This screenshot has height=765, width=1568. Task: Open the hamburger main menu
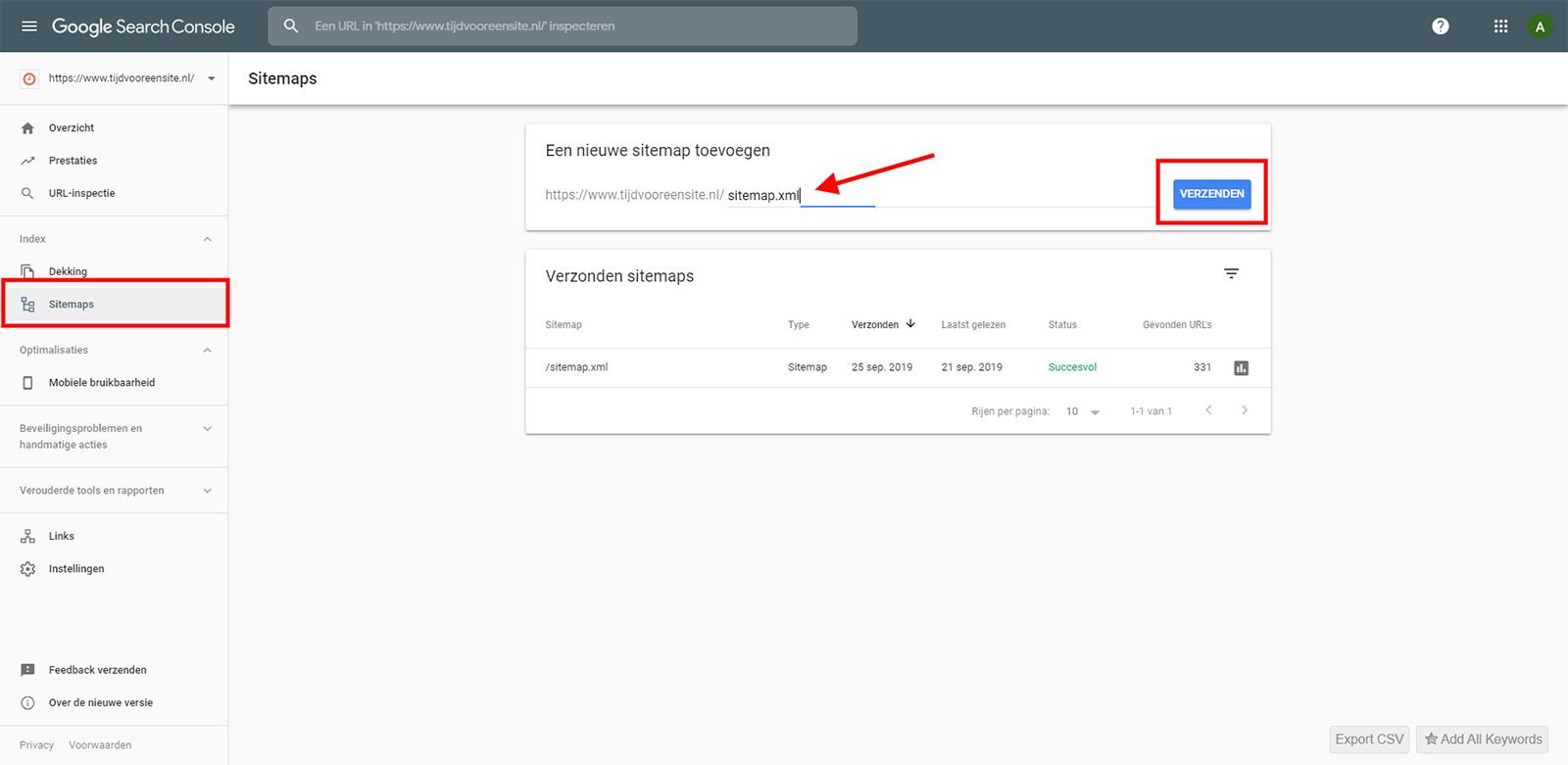(29, 26)
